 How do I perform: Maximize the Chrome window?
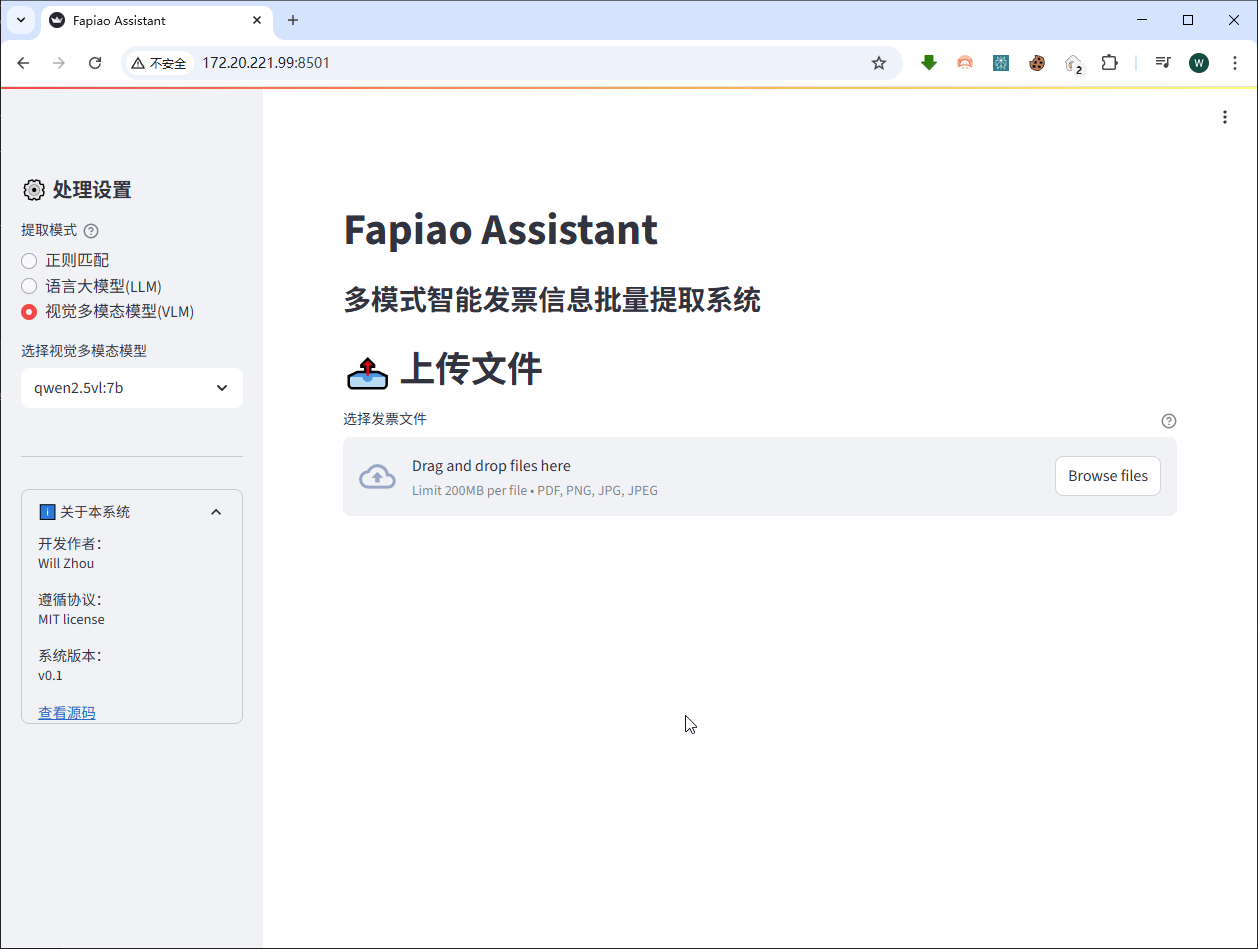tap(1188, 20)
